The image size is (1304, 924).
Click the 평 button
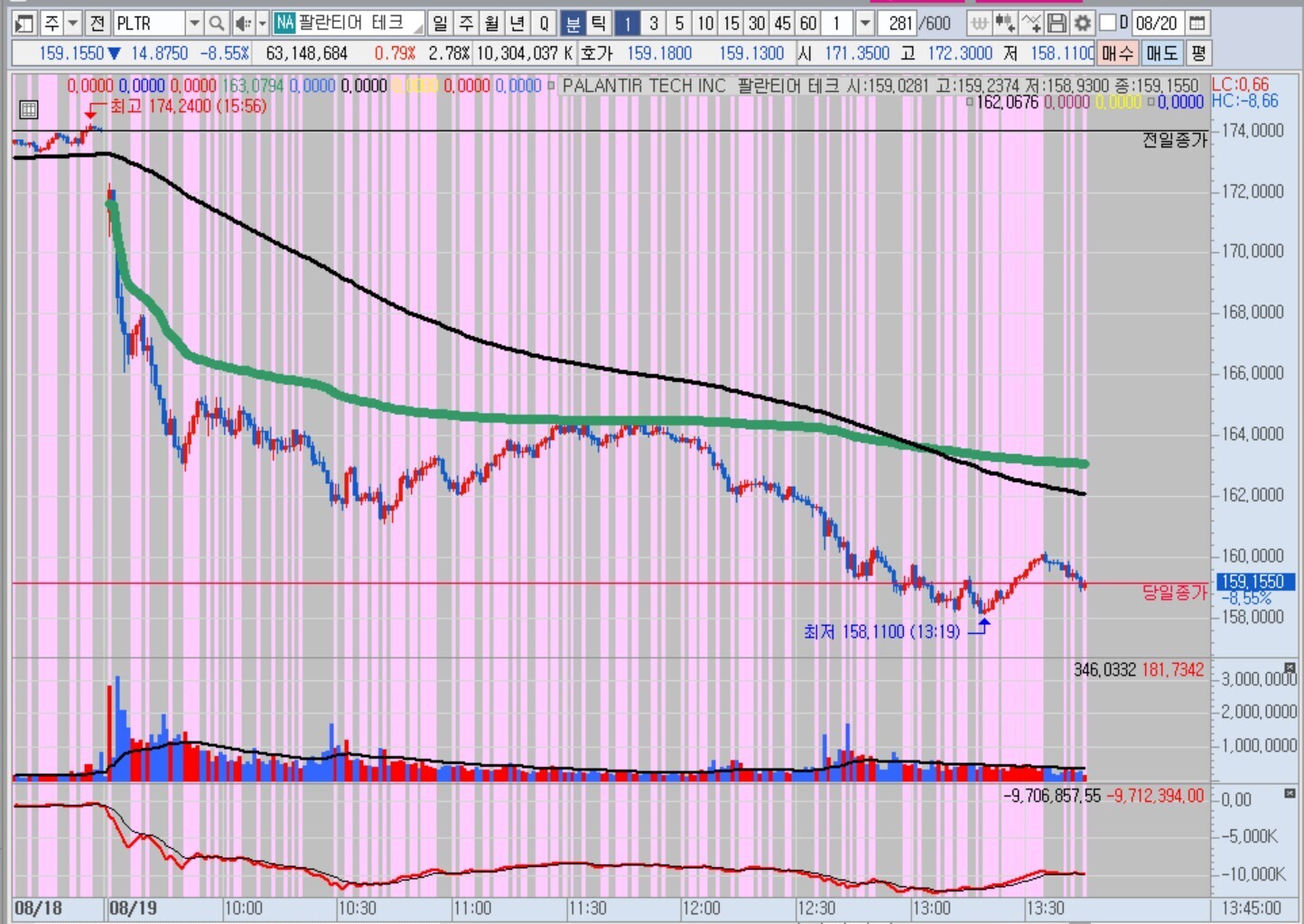1198,53
